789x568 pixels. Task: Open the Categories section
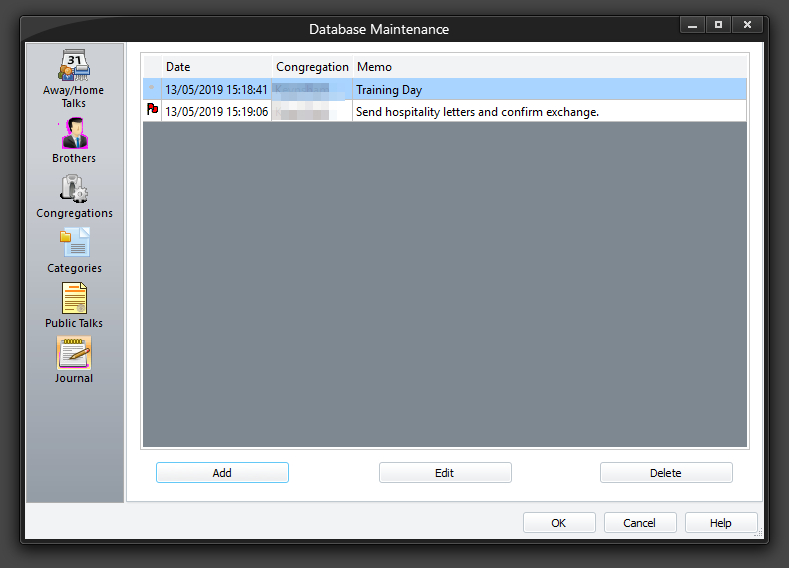[x=74, y=251]
